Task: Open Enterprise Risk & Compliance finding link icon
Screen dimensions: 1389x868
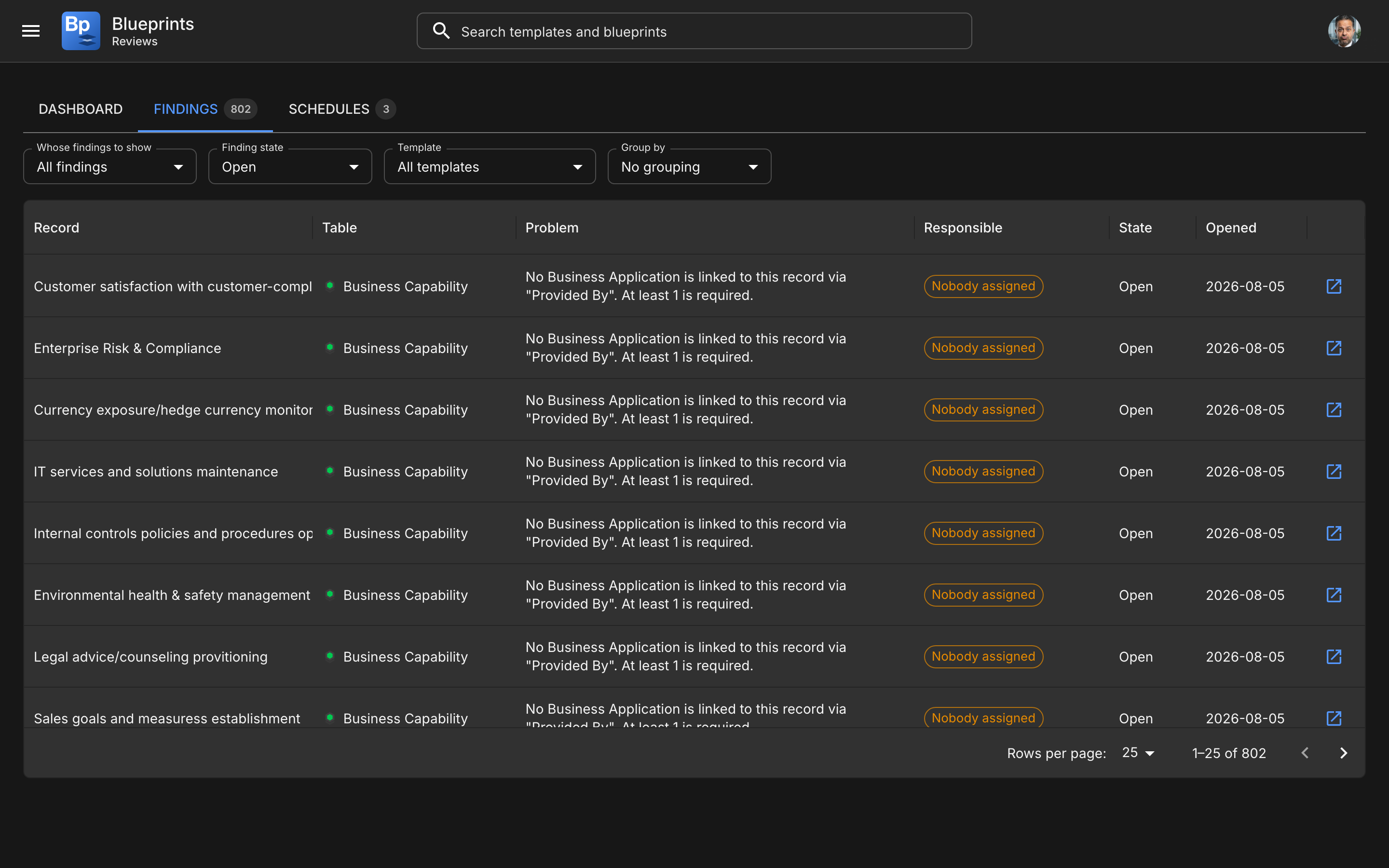Action: click(1334, 348)
